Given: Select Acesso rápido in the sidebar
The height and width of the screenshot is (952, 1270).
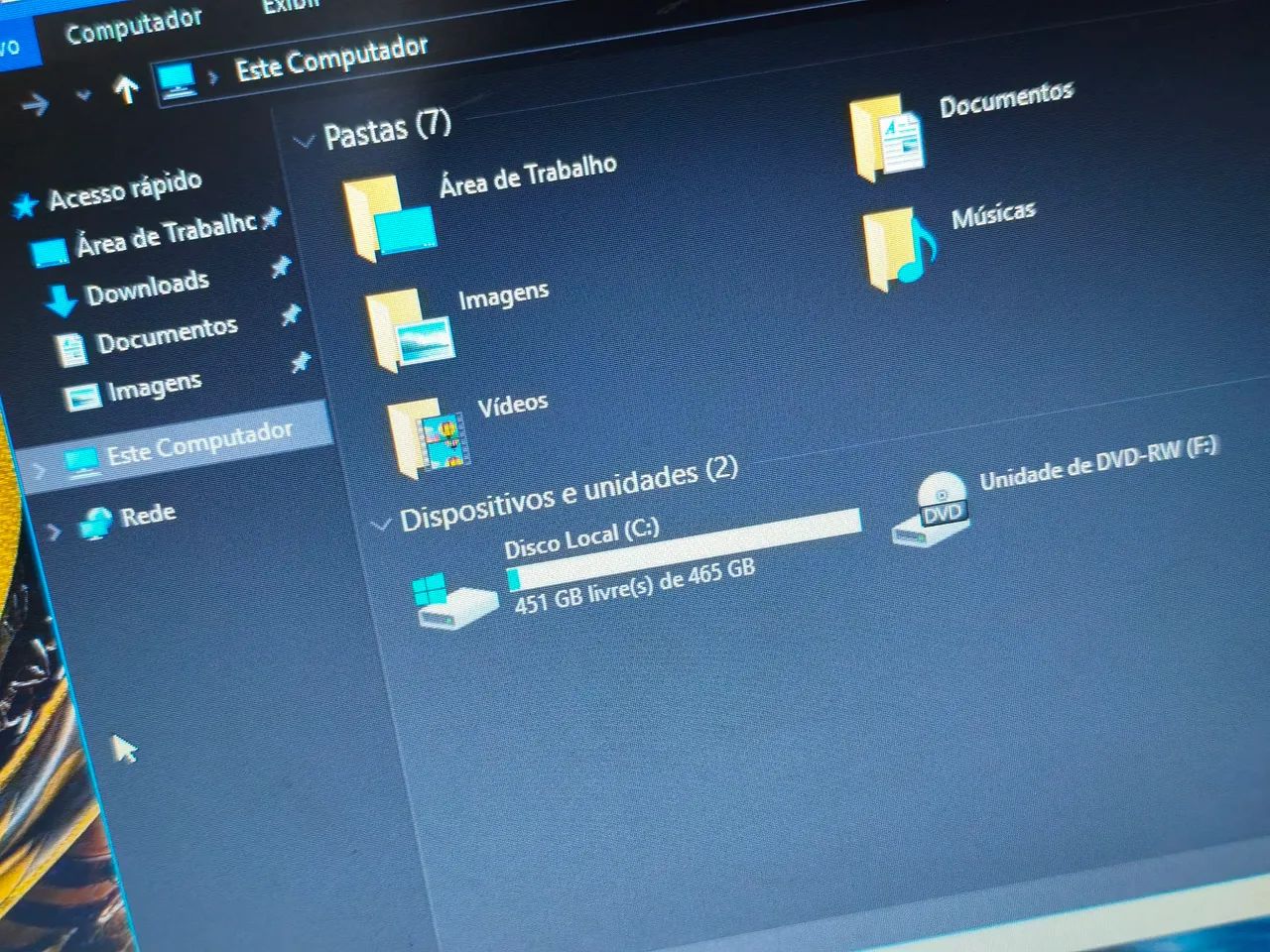Looking at the screenshot, I should tap(125, 190).
